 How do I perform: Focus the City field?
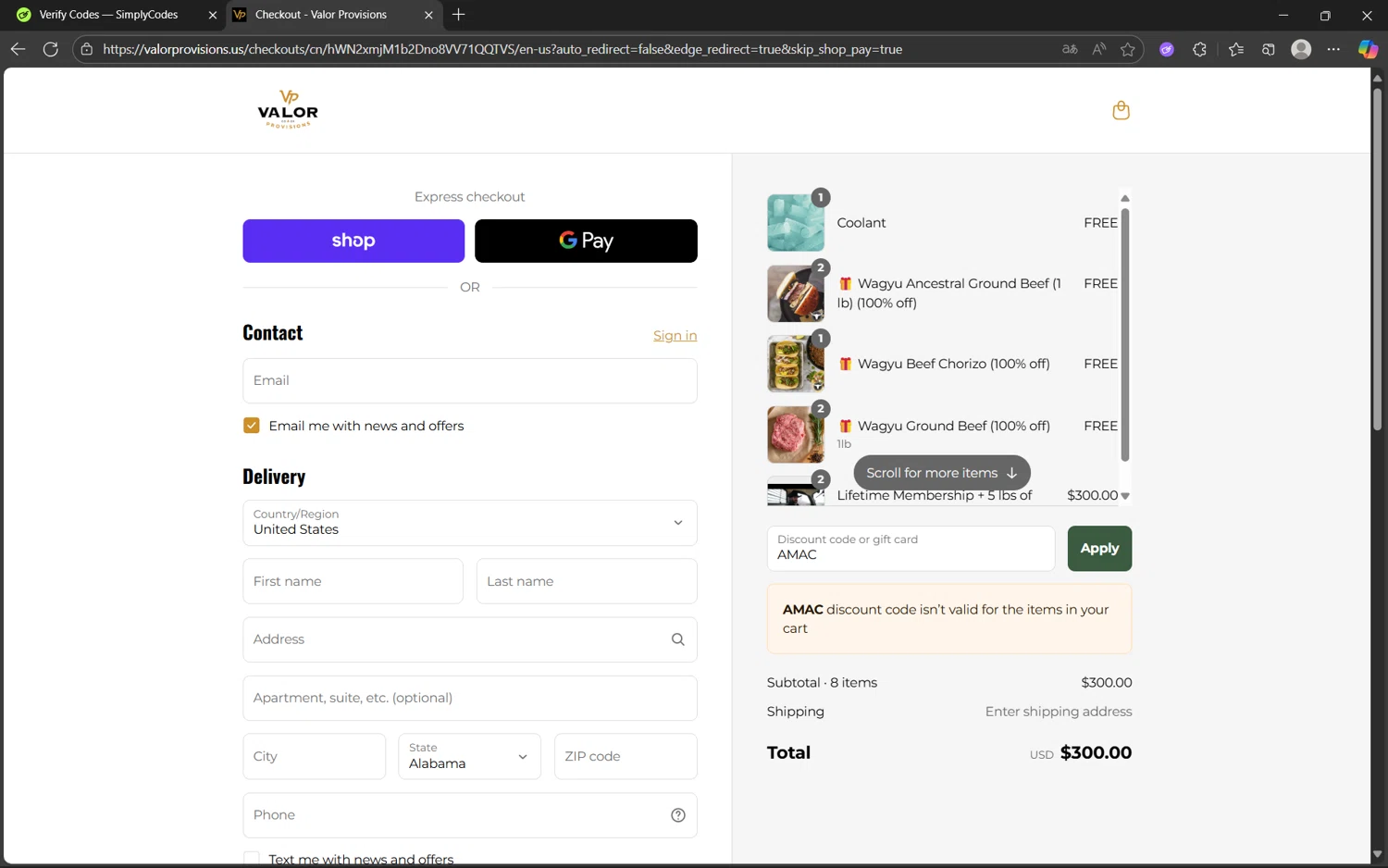pyautogui.click(x=314, y=756)
